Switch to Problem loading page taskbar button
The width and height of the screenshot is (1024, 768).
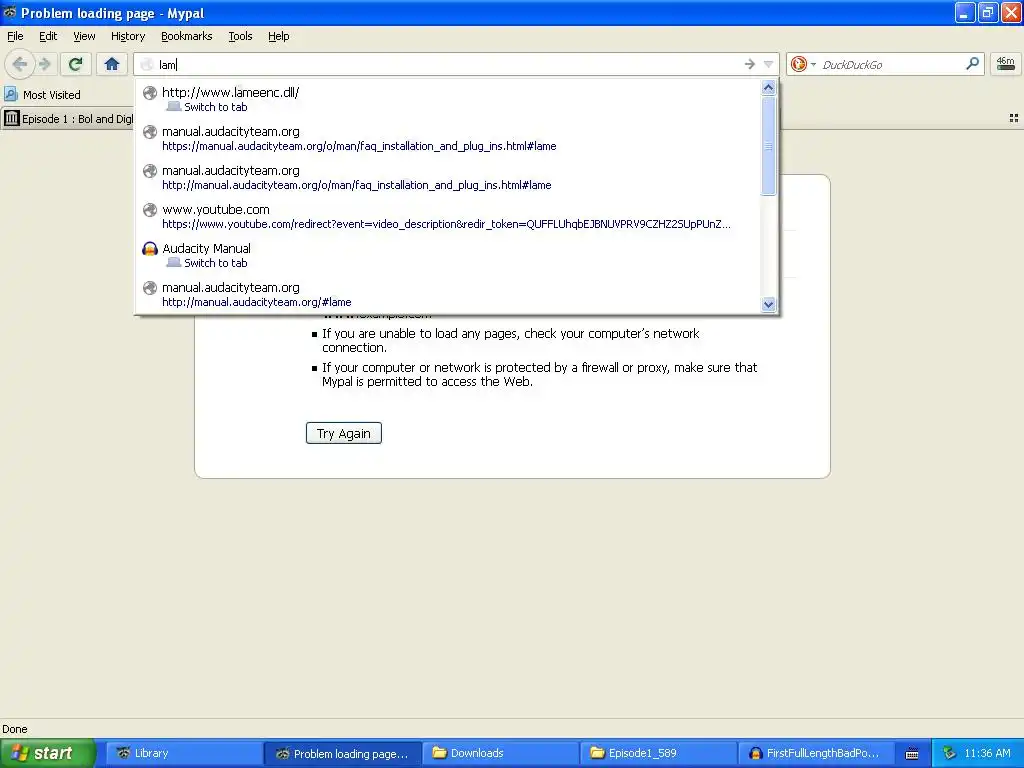342,753
